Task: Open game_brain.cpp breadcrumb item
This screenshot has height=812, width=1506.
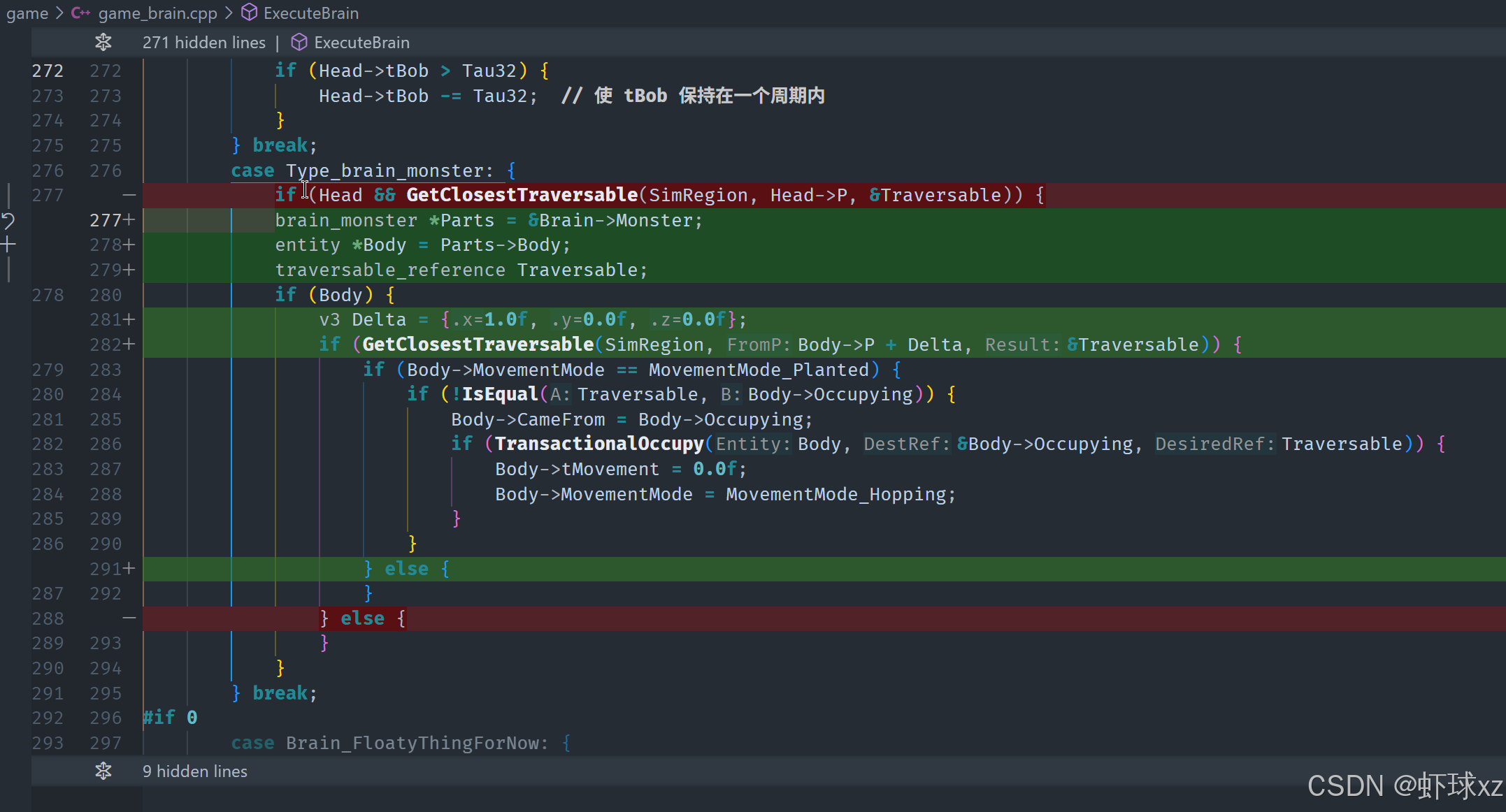Action: (157, 13)
